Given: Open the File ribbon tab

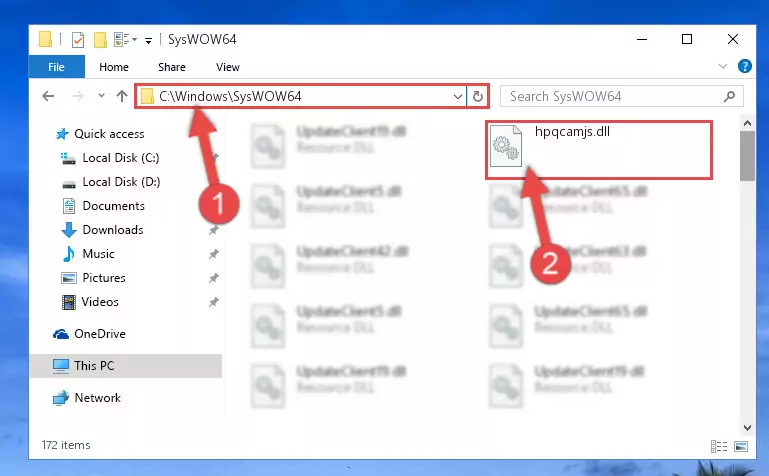Looking at the screenshot, I should point(56,67).
